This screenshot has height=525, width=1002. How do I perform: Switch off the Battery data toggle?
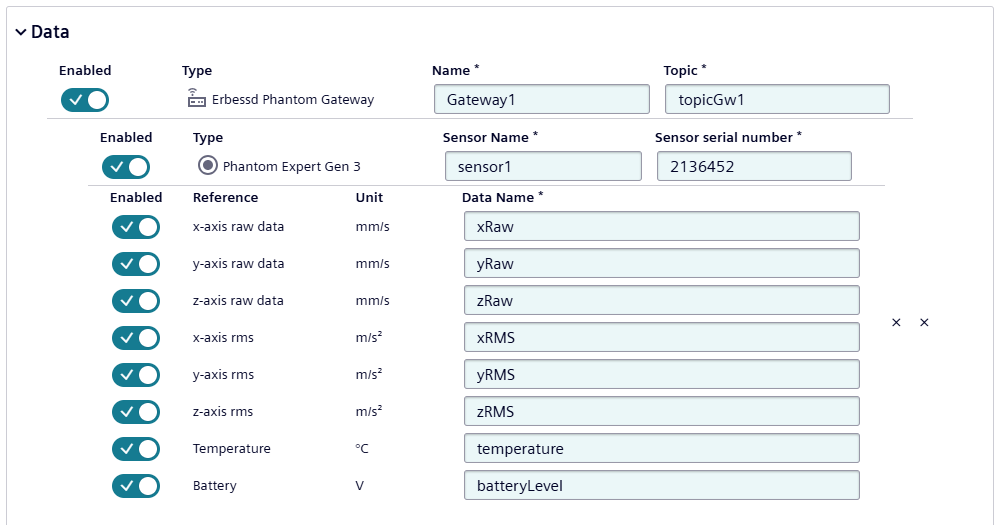point(136,486)
